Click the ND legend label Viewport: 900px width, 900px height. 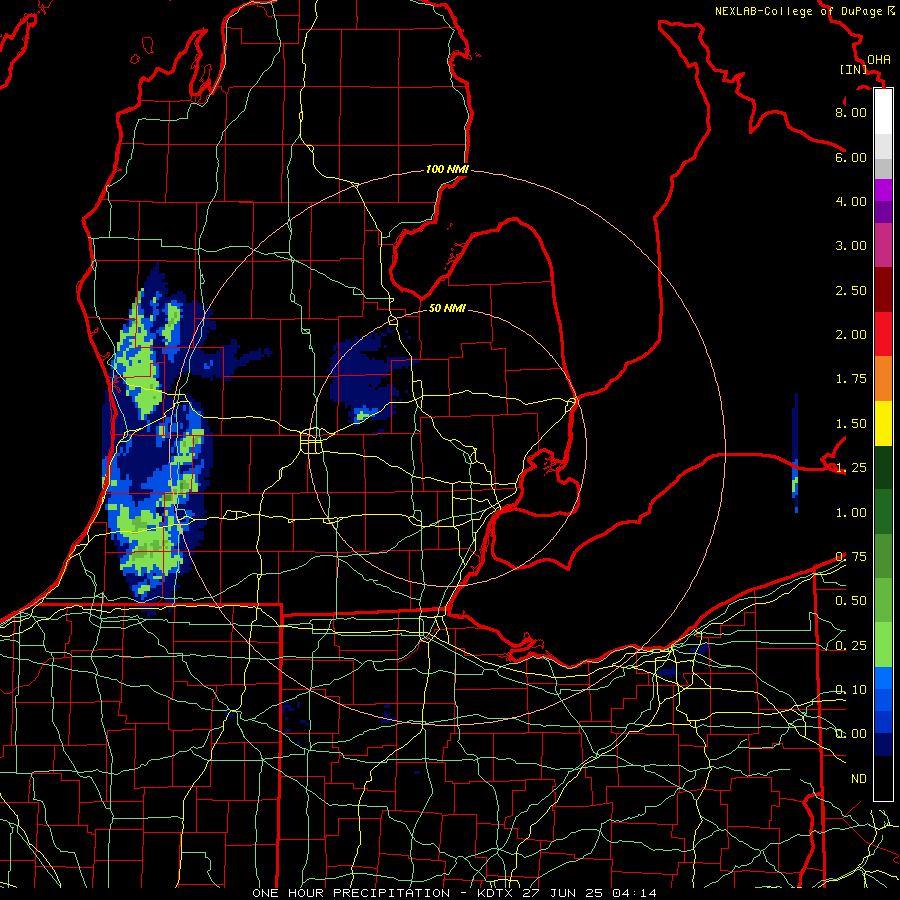pos(859,779)
